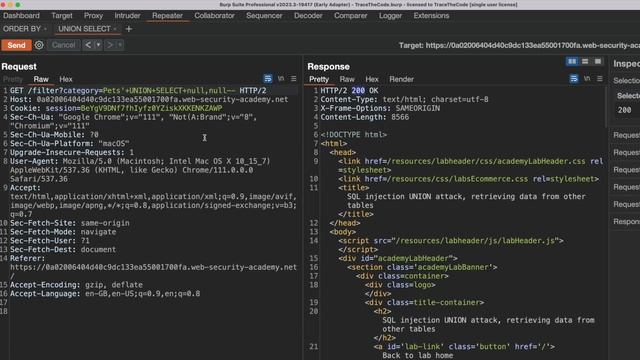Click the Cookie session value in request
The height and width of the screenshot is (360, 640).
(x=151, y=109)
